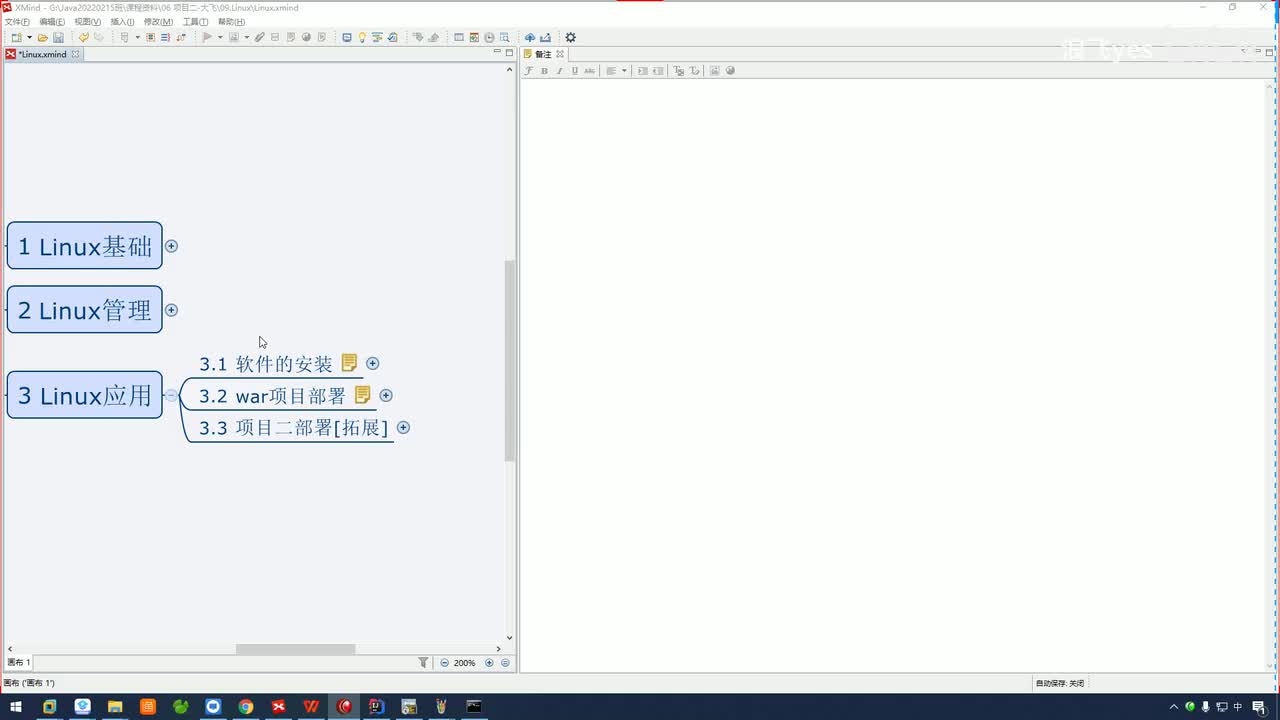The height and width of the screenshot is (720, 1280).
Task: Click the zoom in plus button
Action: (x=489, y=662)
